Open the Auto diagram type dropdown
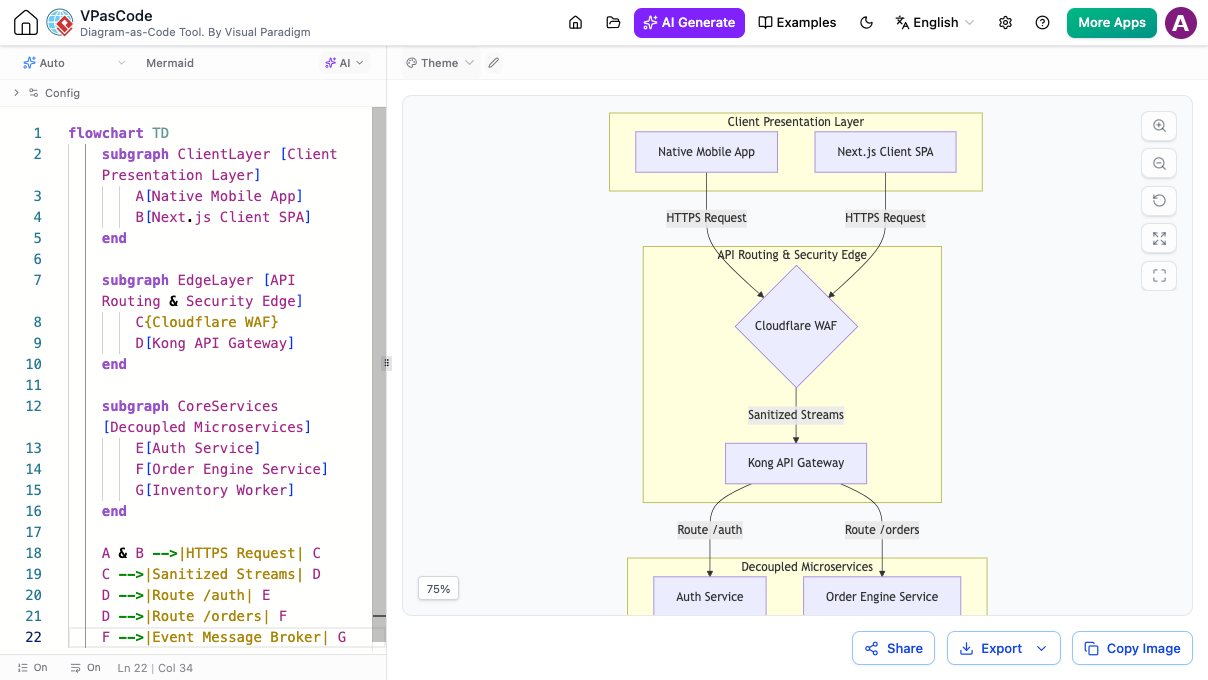This screenshot has width=1208, height=680. coord(75,63)
